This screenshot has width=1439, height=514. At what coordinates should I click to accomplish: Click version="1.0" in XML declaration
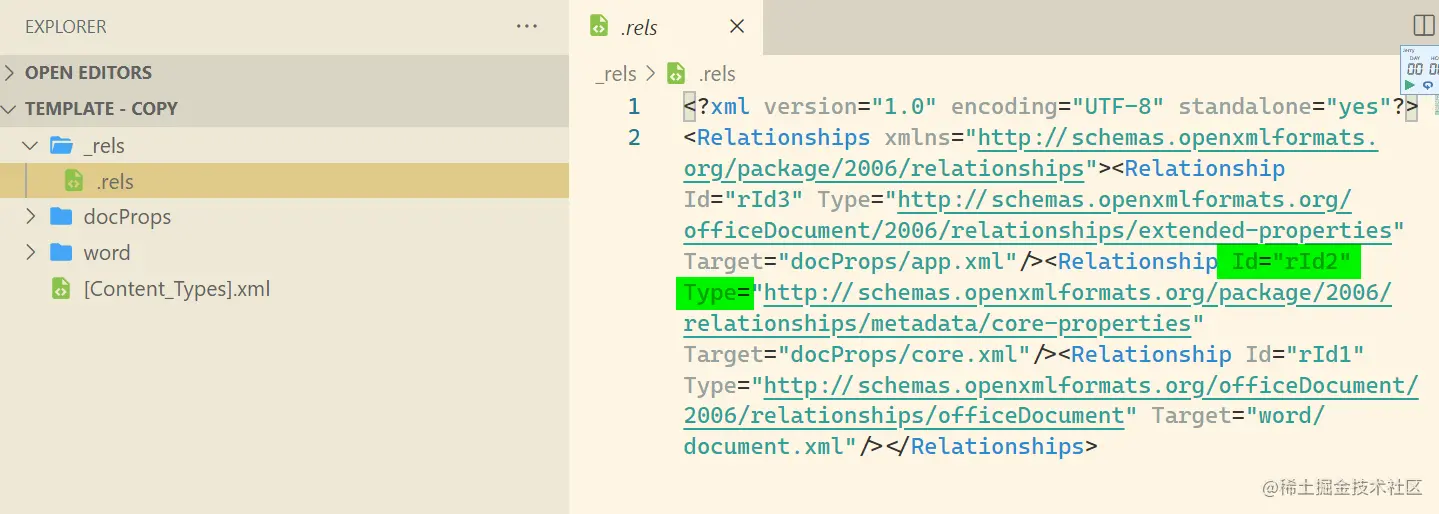coord(850,106)
